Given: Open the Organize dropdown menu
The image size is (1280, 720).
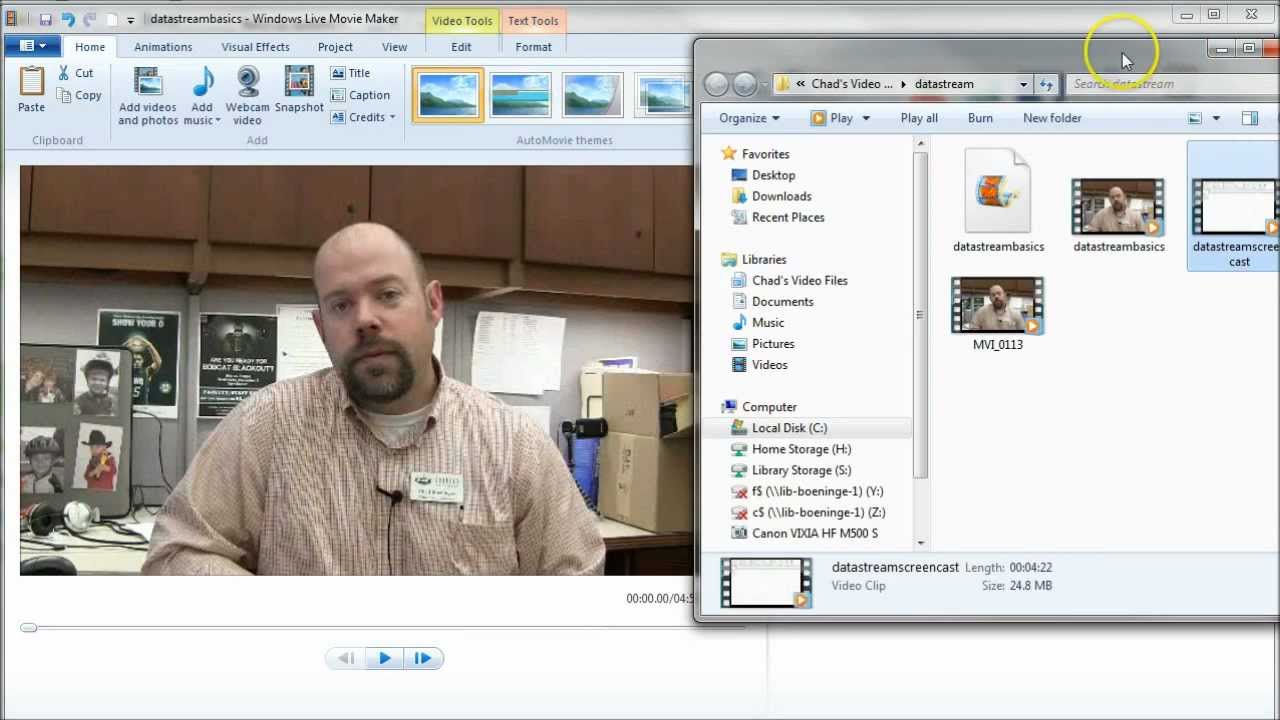Looking at the screenshot, I should tap(749, 118).
